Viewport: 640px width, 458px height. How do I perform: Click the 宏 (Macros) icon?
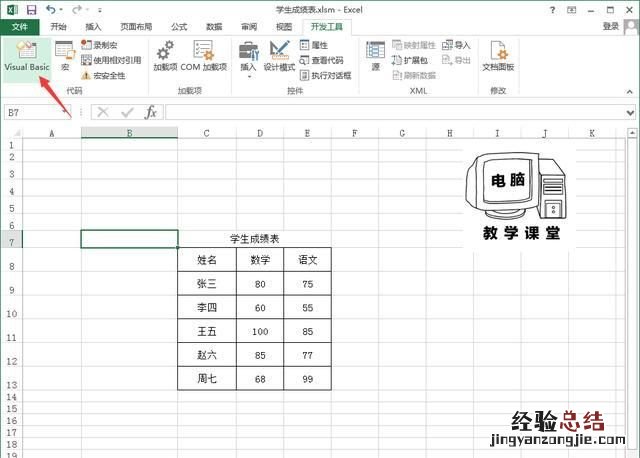[x=65, y=56]
